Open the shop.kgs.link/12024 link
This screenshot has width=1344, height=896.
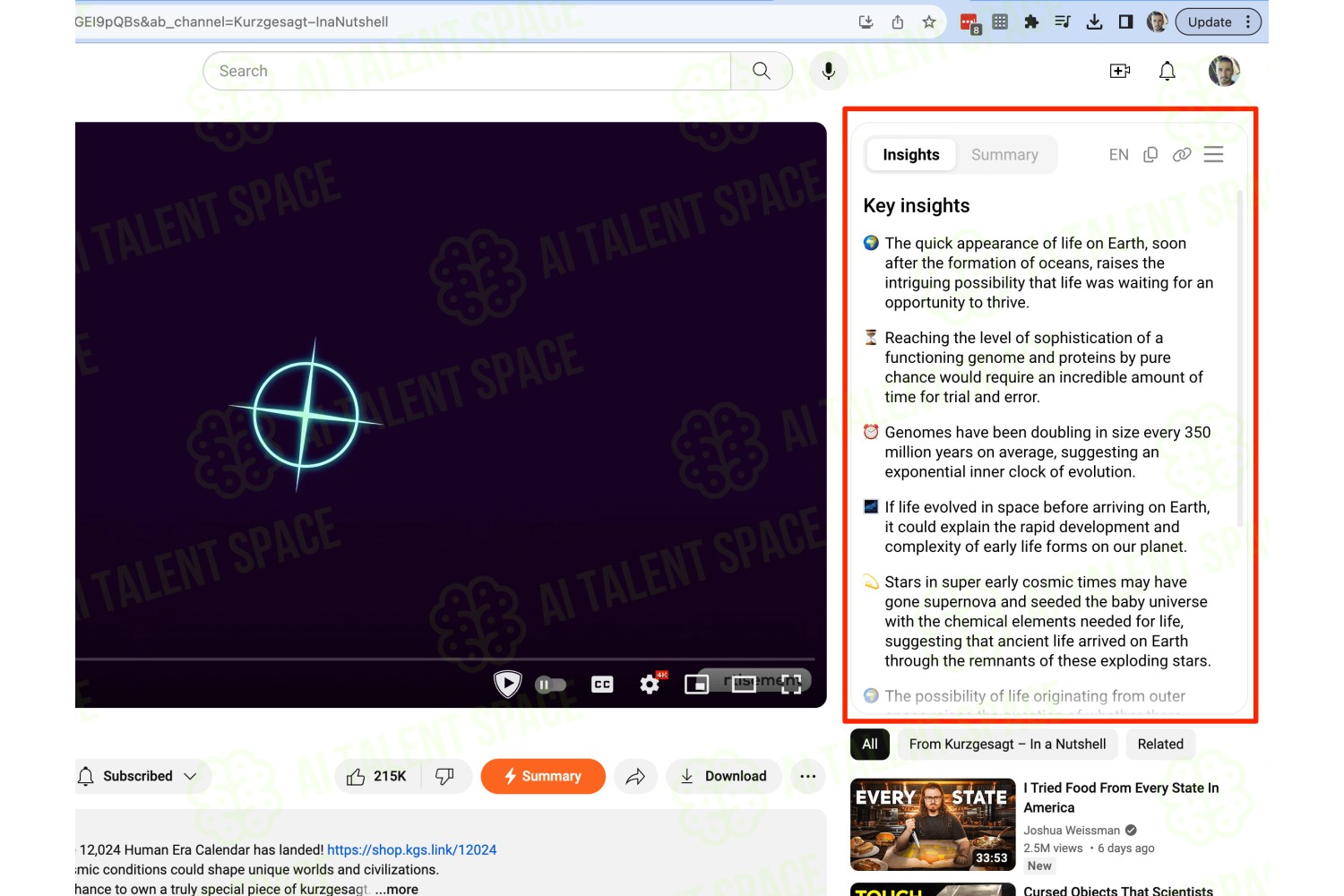click(x=411, y=849)
